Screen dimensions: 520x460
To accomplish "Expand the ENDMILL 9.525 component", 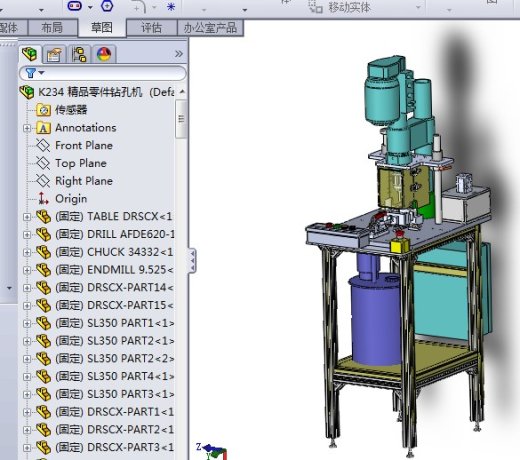I will (x=27, y=270).
